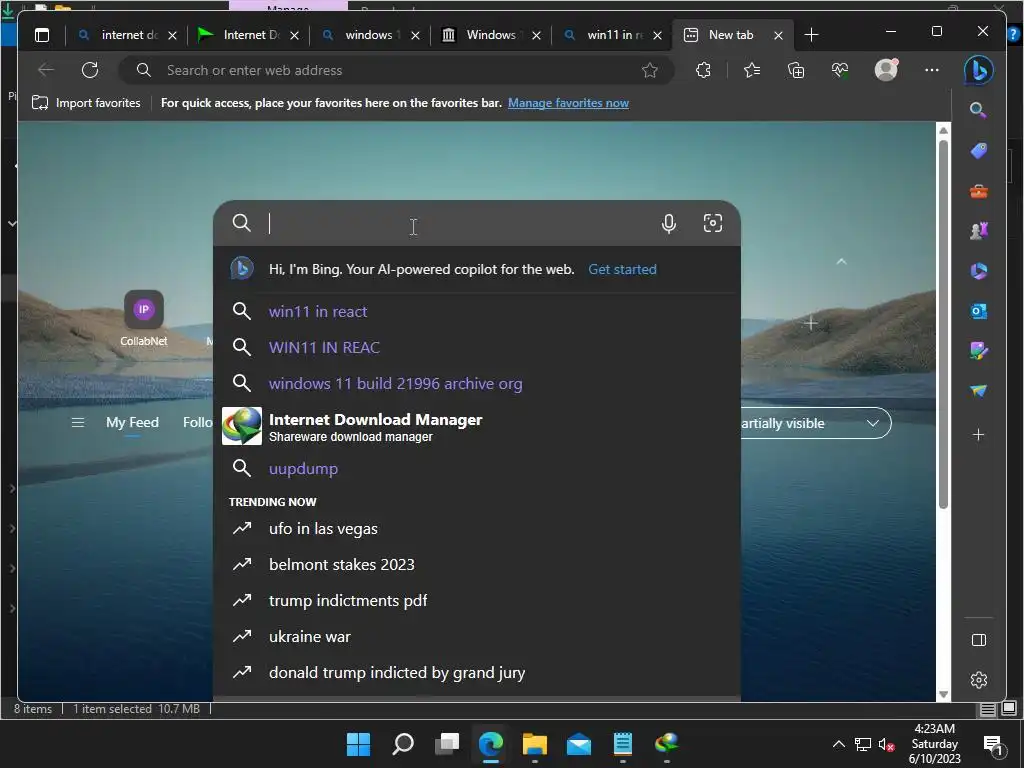
Task: Select trending 'belmont stakes 2023'
Action: pos(477,564)
